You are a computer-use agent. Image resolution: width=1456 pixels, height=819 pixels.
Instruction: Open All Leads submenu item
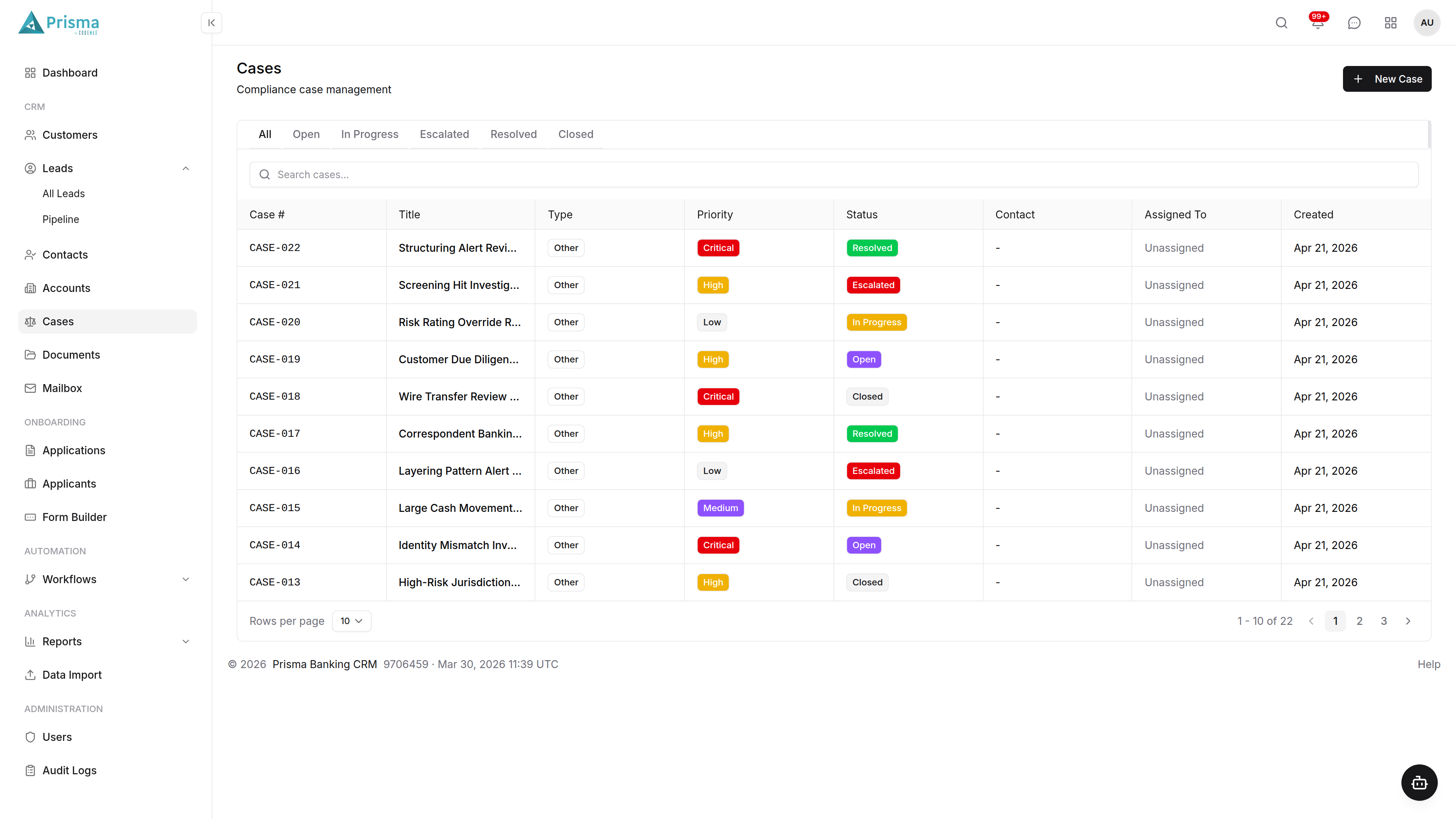[63, 194]
